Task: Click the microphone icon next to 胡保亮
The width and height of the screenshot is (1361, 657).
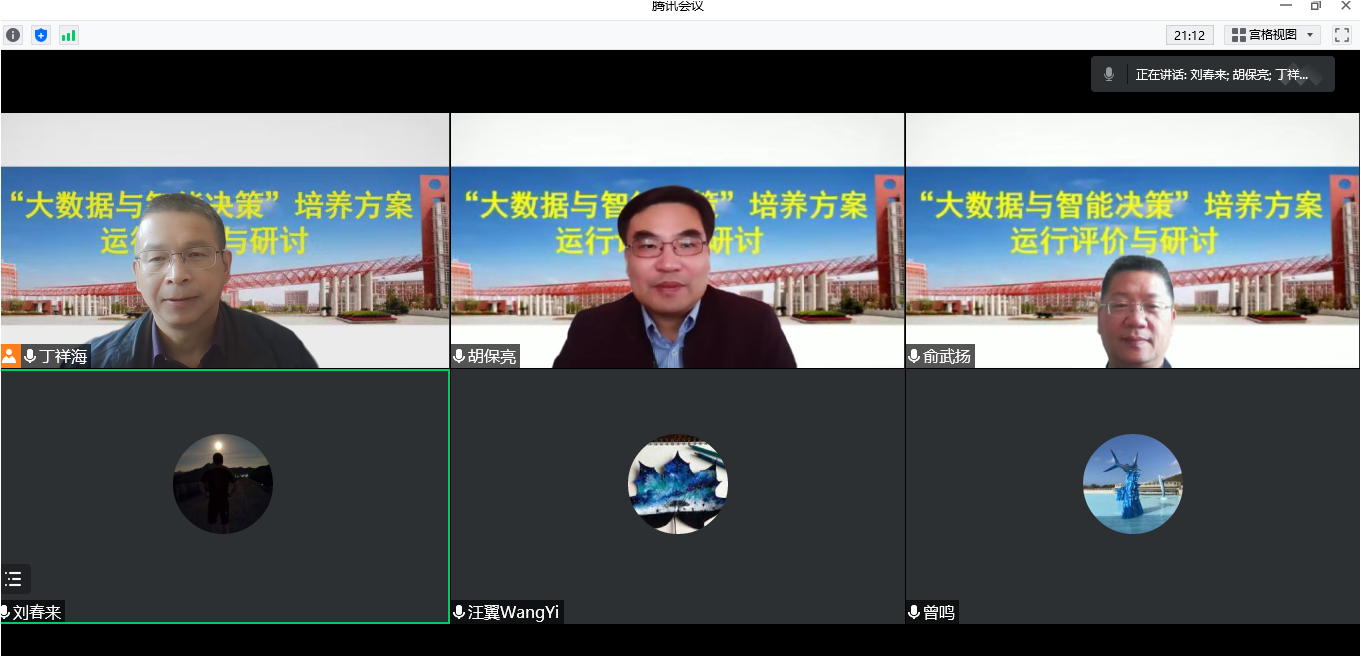Action: (x=459, y=356)
